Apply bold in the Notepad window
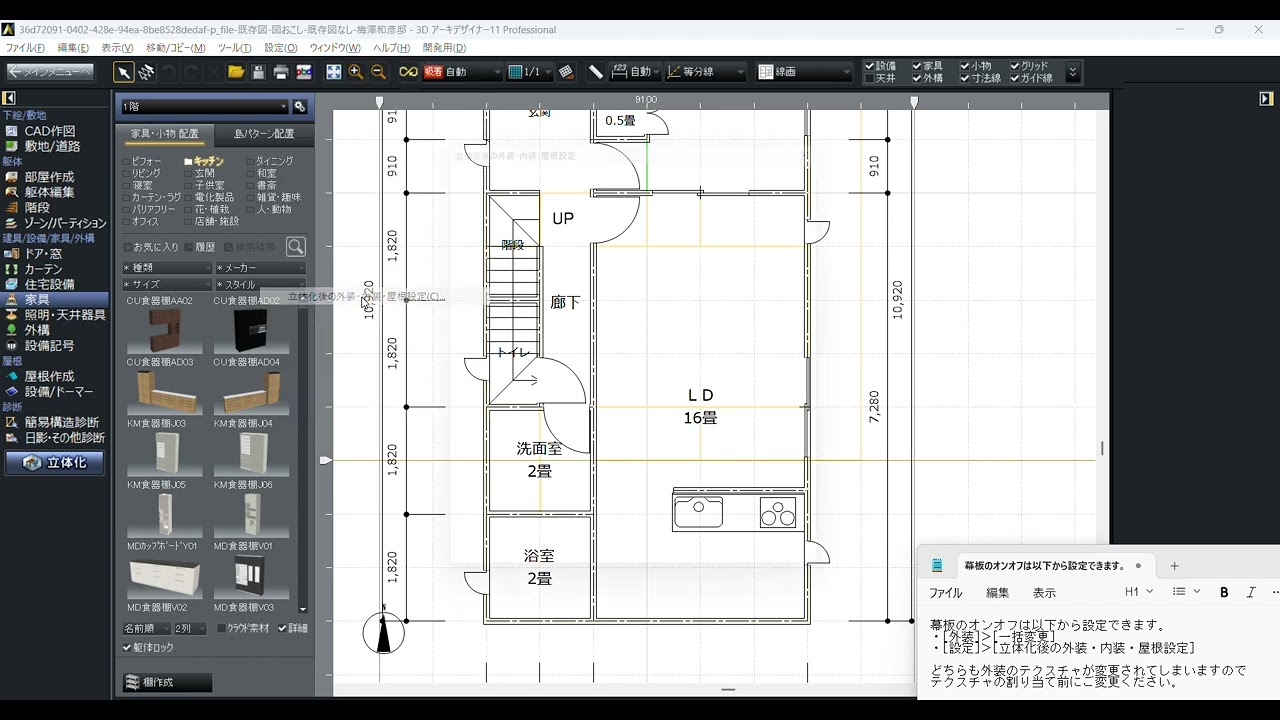This screenshot has width=1280, height=720. point(1224,592)
